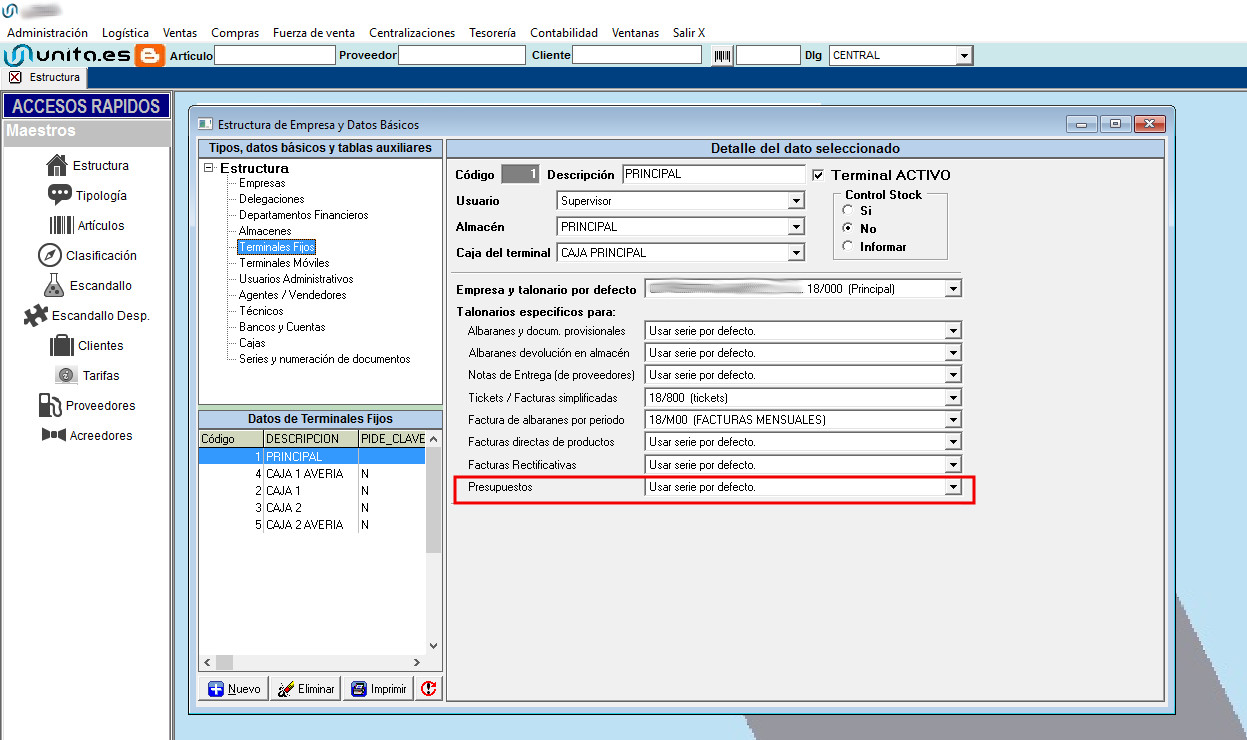This screenshot has width=1247, height=740.
Task: Select Series y numeración de documentos
Action: pos(325,359)
